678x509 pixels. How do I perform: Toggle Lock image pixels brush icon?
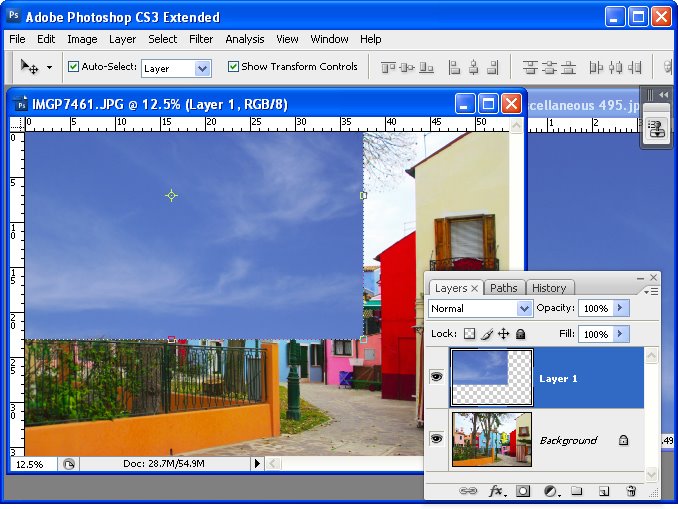pos(487,334)
